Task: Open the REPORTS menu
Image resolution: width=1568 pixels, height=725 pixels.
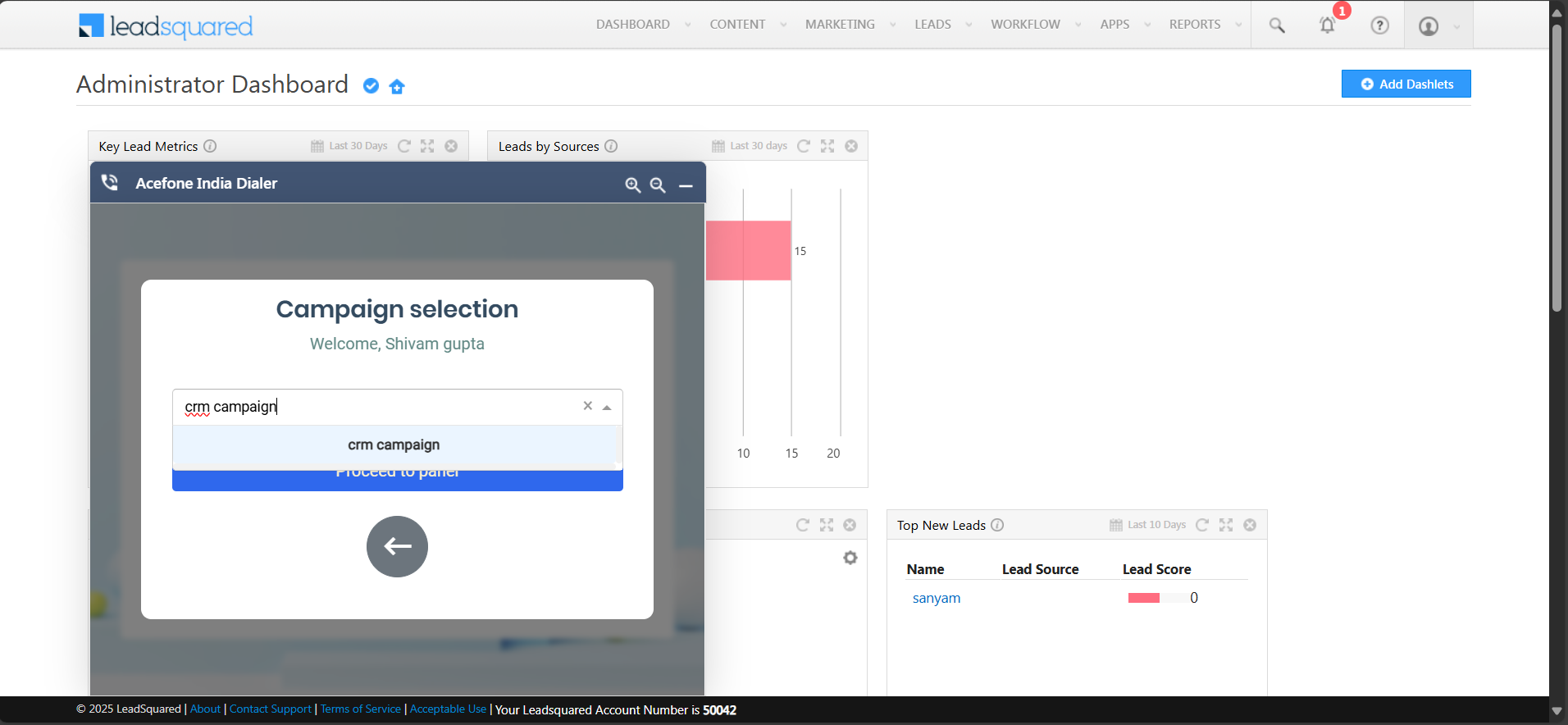Action: pyautogui.click(x=1195, y=25)
